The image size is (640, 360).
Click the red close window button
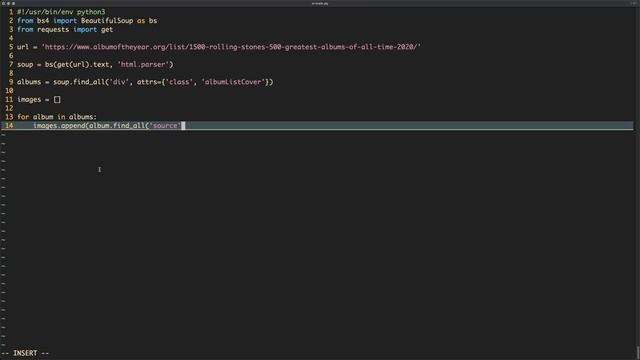(3, 3)
